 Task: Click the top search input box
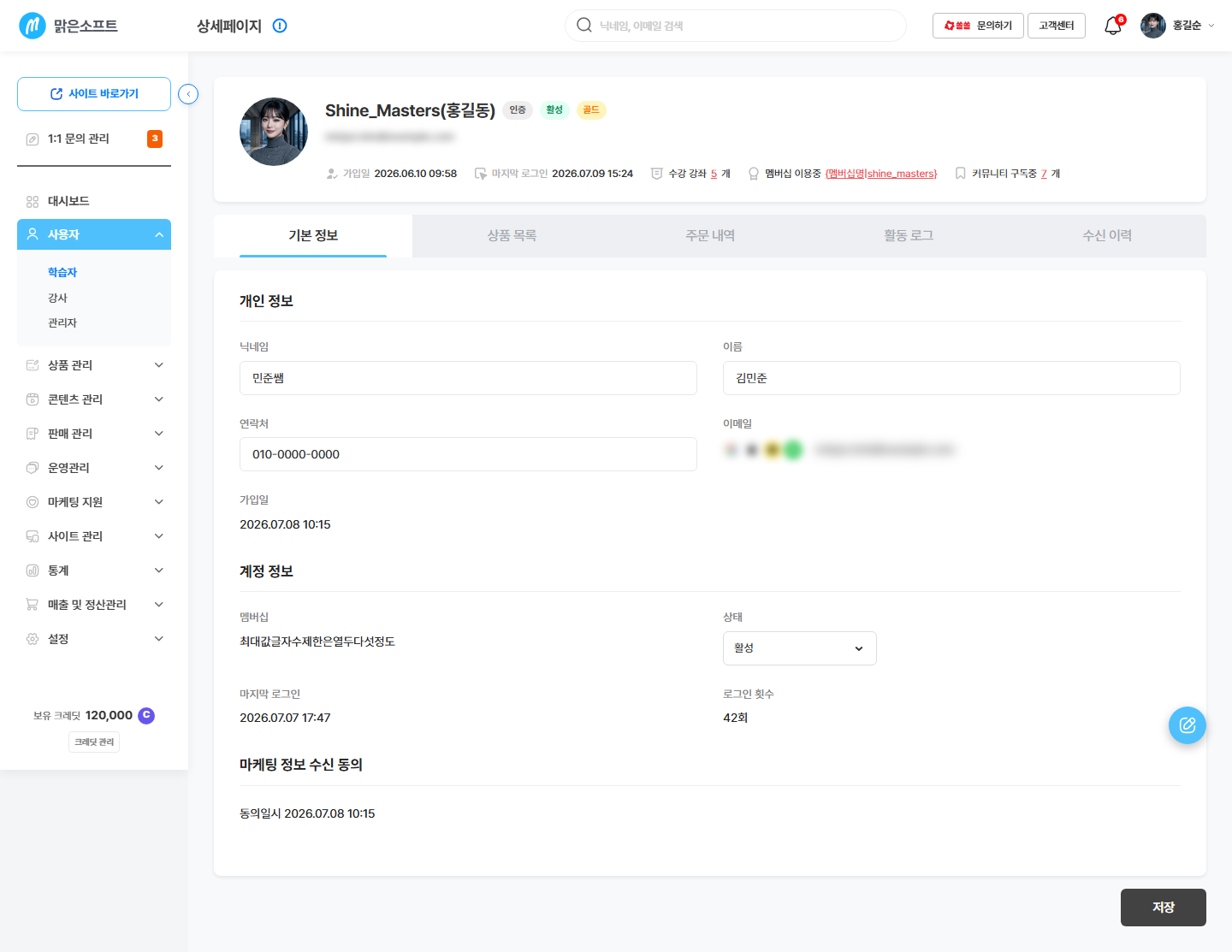[736, 26]
